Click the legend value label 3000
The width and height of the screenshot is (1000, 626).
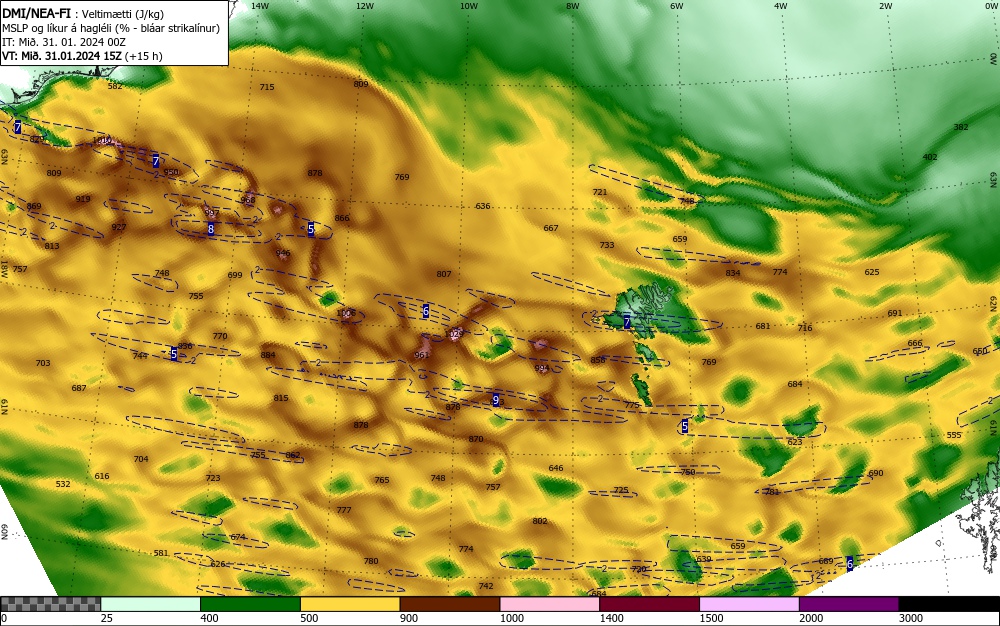point(911,618)
